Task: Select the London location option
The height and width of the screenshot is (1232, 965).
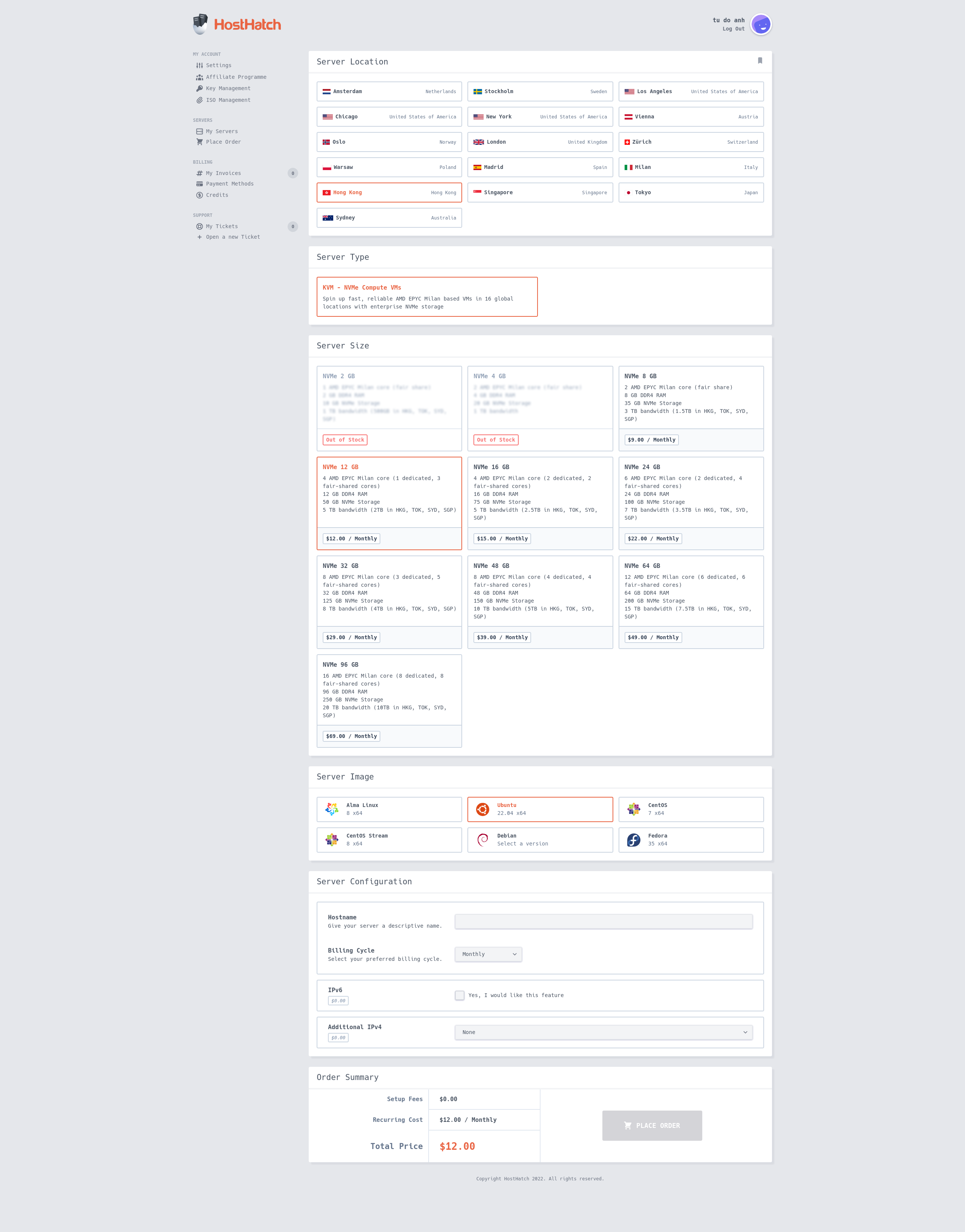Action: tap(540, 142)
